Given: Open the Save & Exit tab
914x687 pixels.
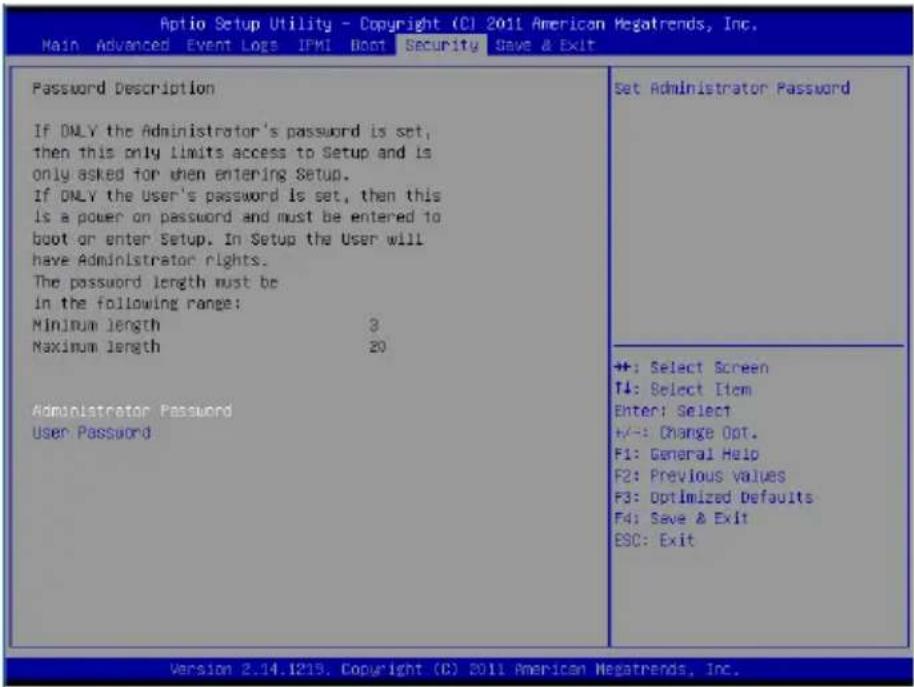Looking at the screenshot, I should [544, 45].
